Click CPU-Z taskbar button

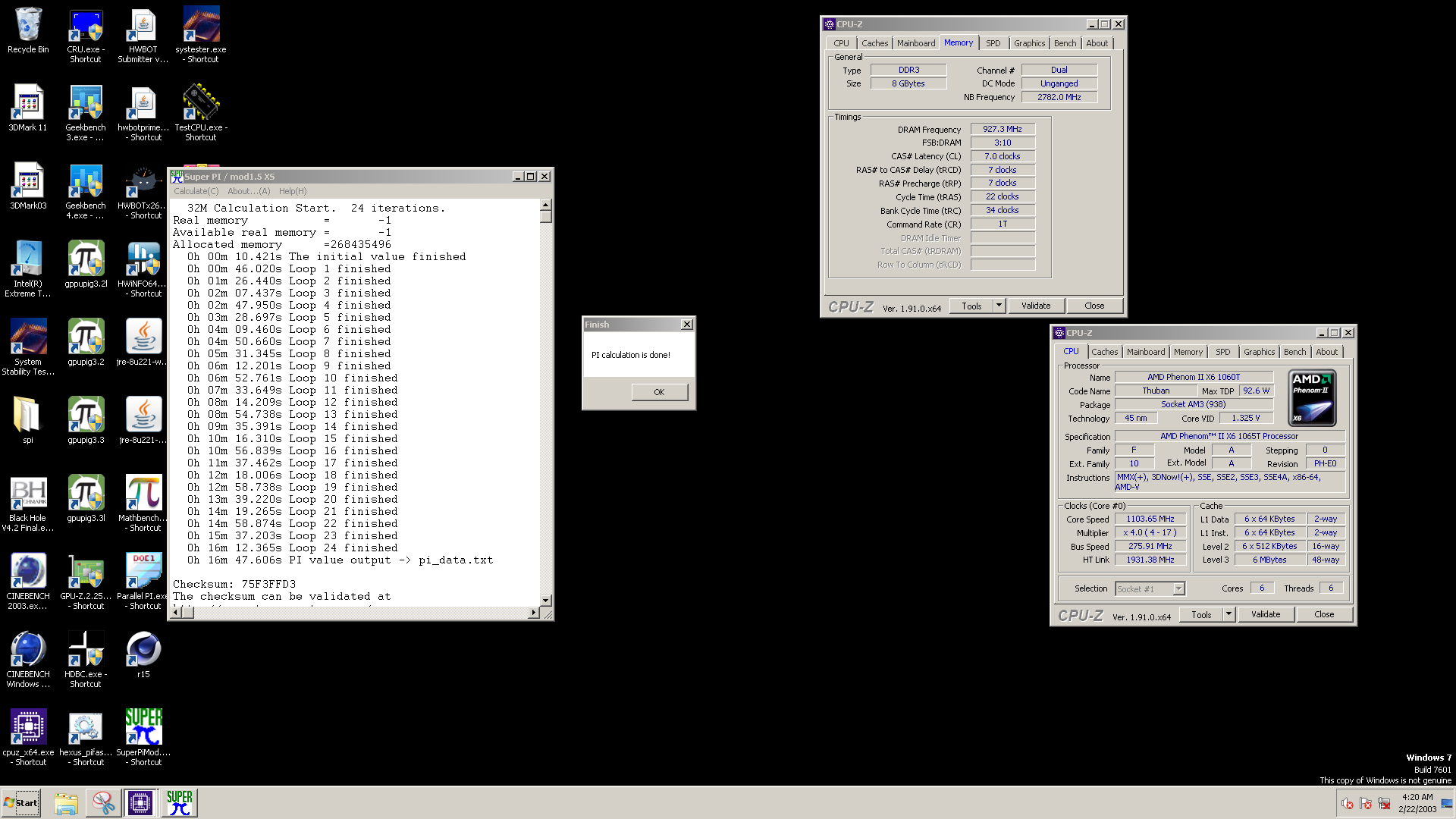(140, 802)
